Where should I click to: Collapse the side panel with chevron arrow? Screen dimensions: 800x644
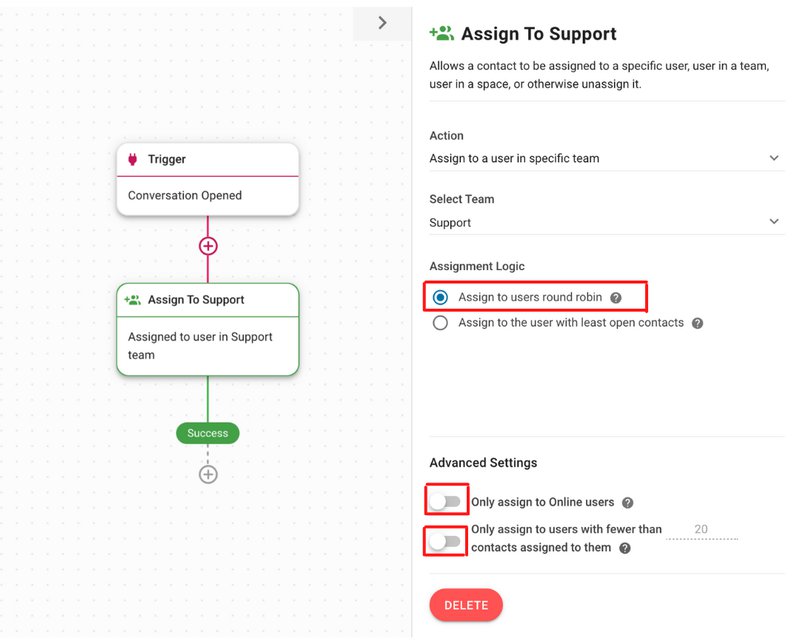point(382,22)
